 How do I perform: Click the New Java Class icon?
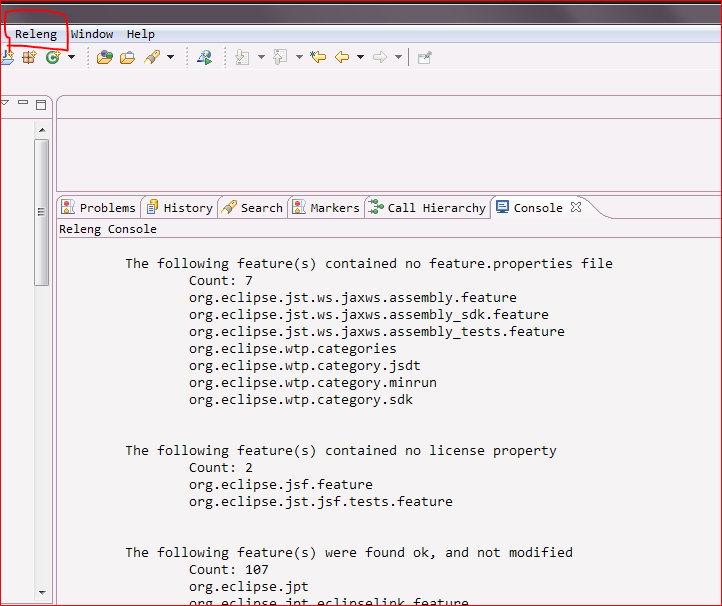[x=53, y=57]
